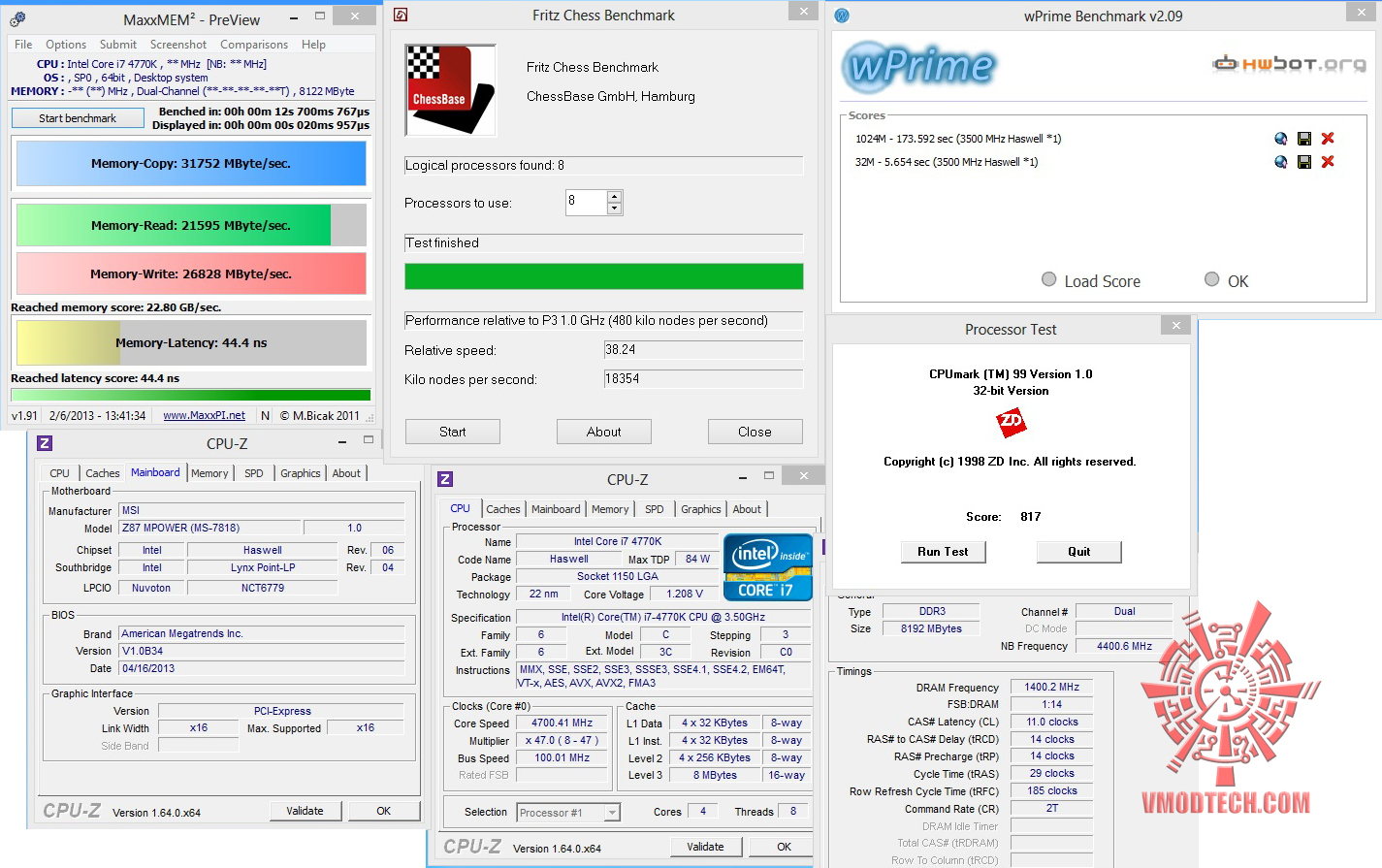Image resolution: width=1382 pixels, height=868 pixels.
Task: Click the MaxxMEM title bar app icon
Action: (17, 18)
